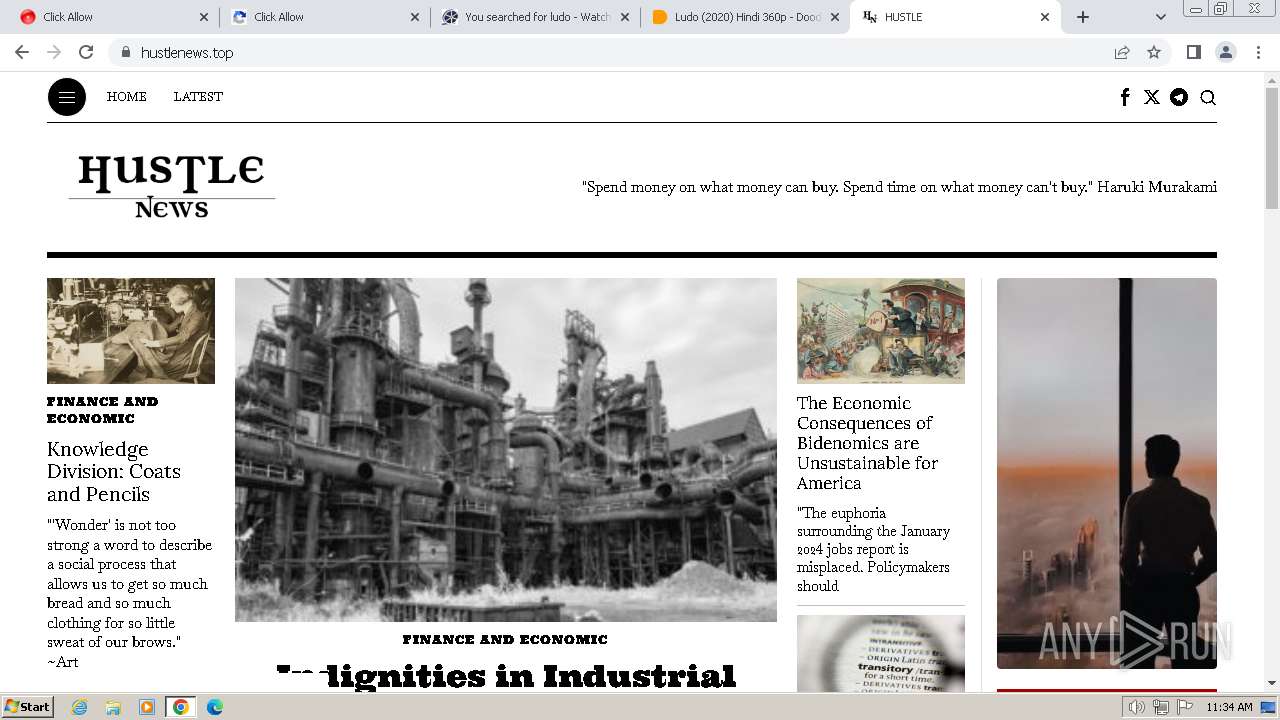This screenshot has width=1280, height=720.
Task: Open Knowledge Division: Coats and Pencils article
Action: [x=114, y=471]
